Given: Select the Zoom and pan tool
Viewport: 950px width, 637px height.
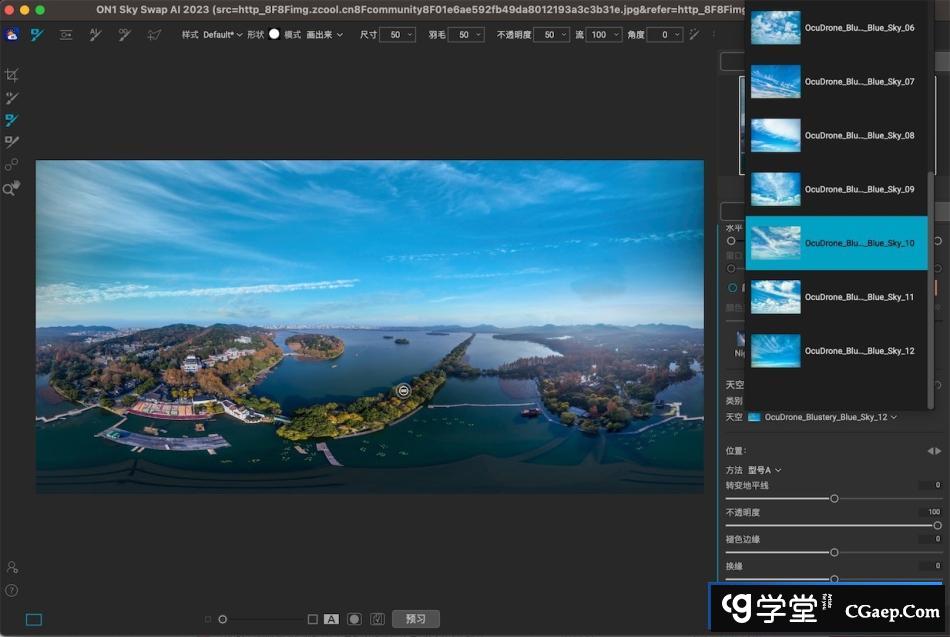Looking at the screenshot, I should click(x=12, y=188).
